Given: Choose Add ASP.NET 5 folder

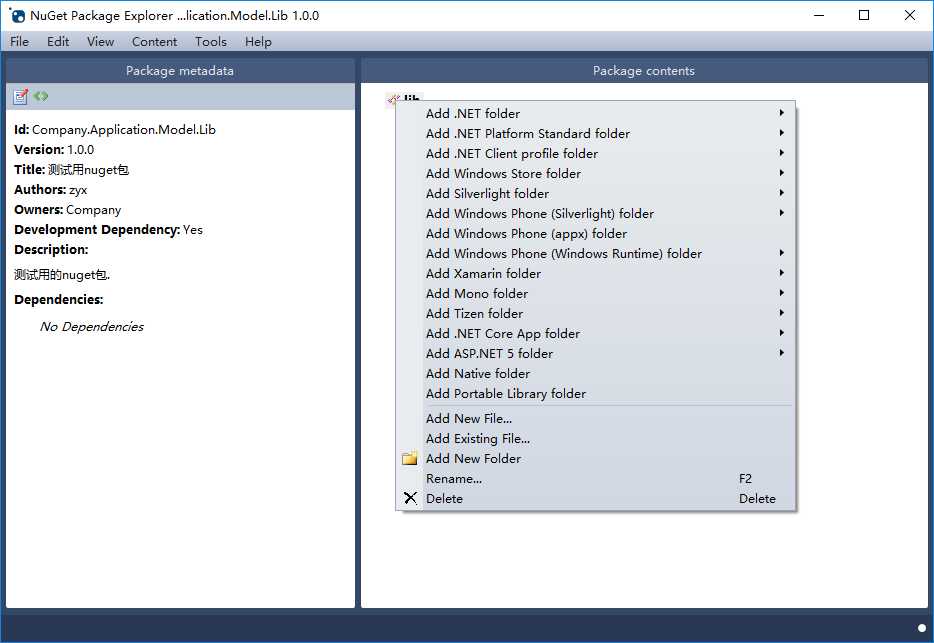Looking at the screenshot, I should (596, 353).
